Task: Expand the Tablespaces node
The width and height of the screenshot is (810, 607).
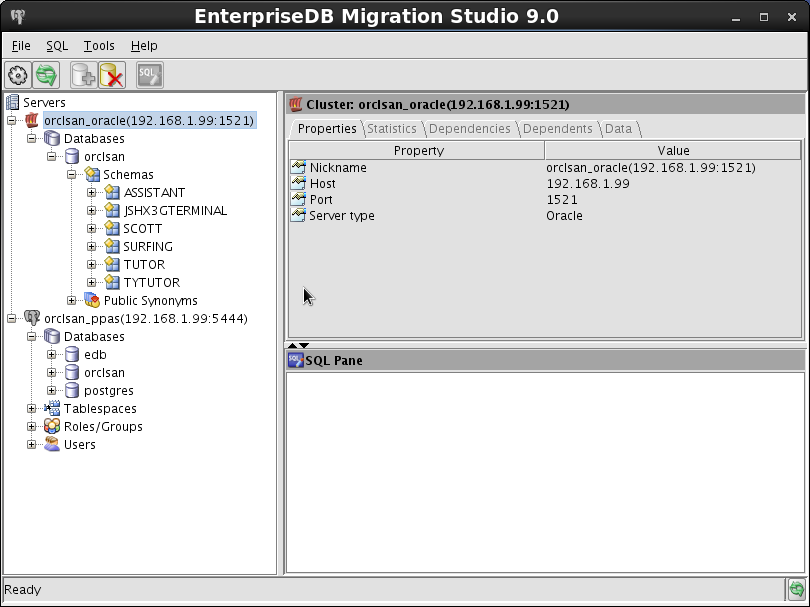Action: (32, 409)
